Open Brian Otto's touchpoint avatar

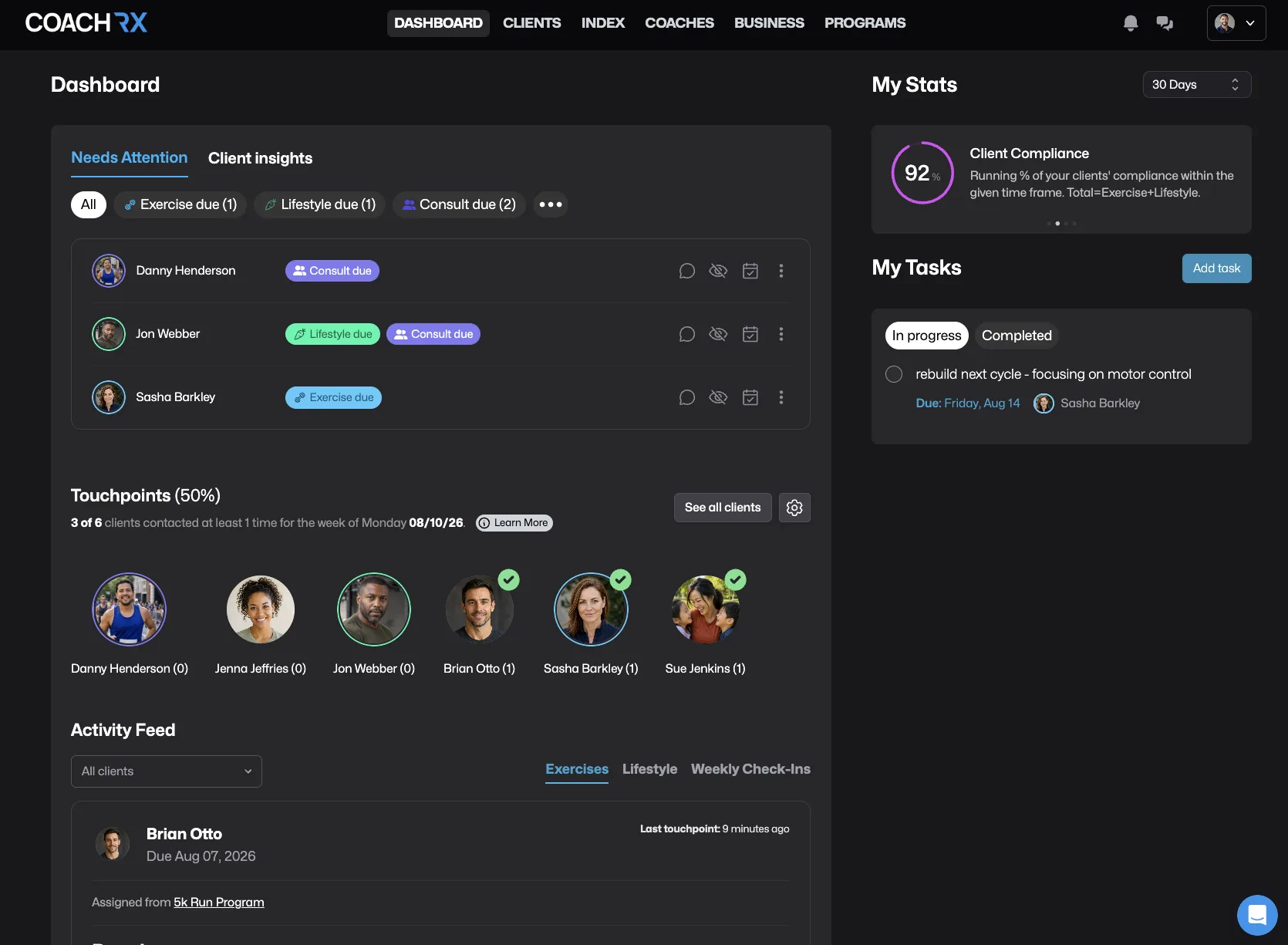click(479, 609)
